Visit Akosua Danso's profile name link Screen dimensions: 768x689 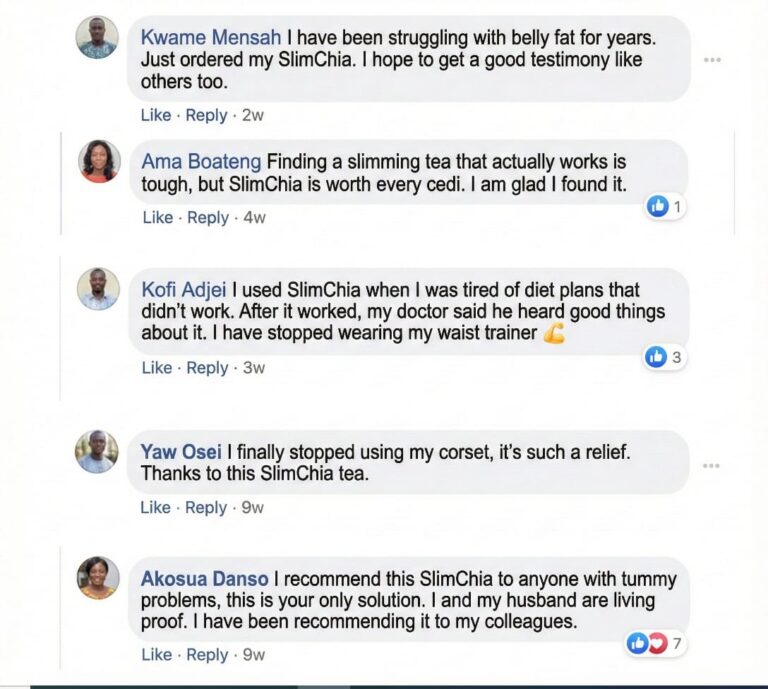point(205,579)
